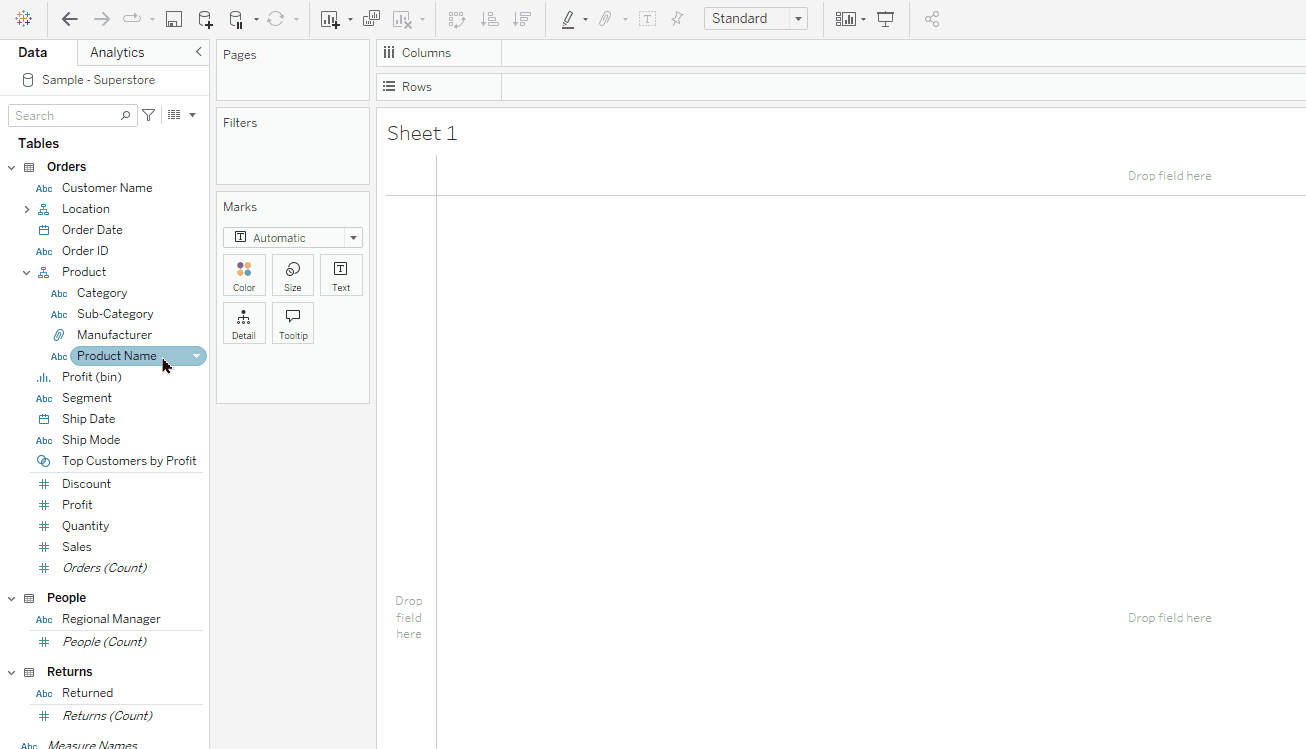Expand the Location hierarchy
1306x749 pixels.
click(x=27, y=209)
